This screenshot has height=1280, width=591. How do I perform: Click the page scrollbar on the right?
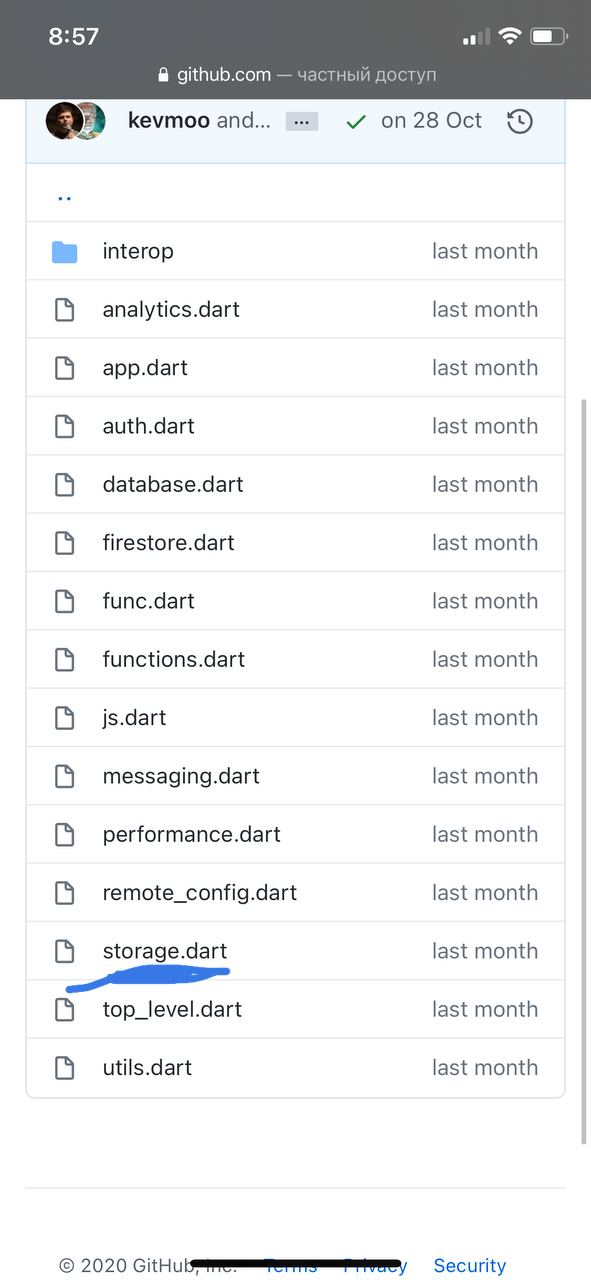(585, 770)
